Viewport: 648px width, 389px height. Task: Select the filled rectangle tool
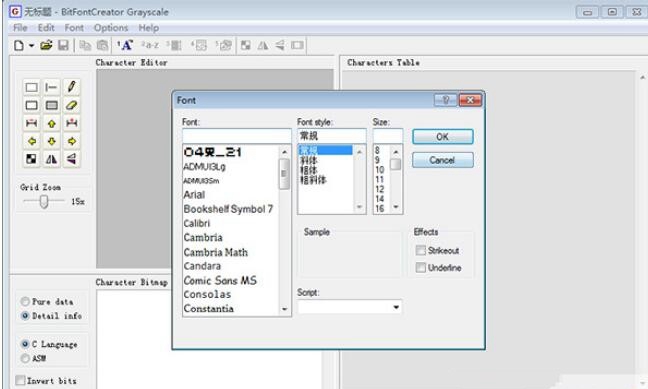pyautogui.click(x=52, y=105)
